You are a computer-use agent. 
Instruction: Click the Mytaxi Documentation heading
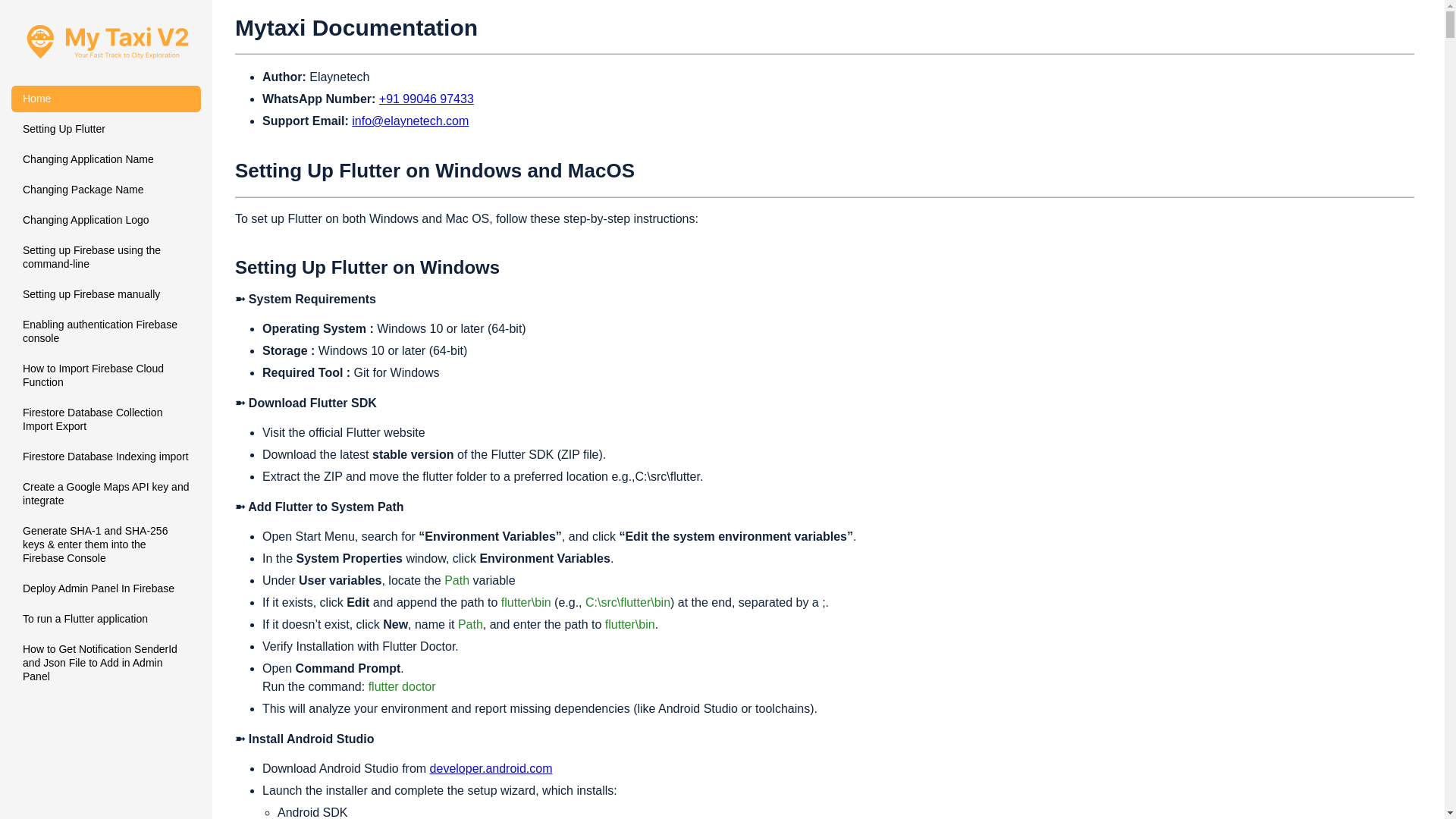click(x=356, y=28)
